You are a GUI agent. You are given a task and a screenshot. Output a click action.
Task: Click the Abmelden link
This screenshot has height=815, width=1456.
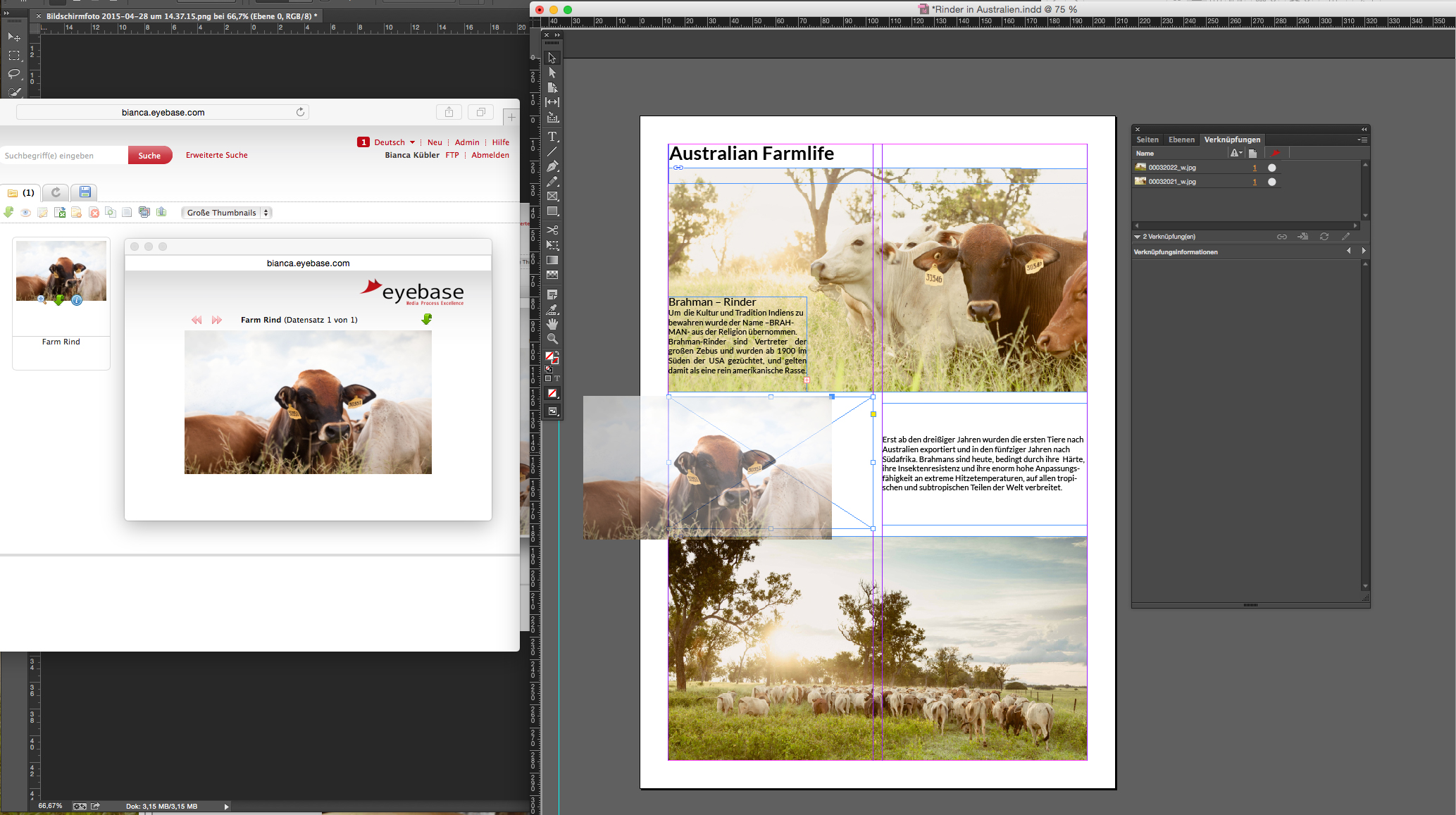[490, 155]
